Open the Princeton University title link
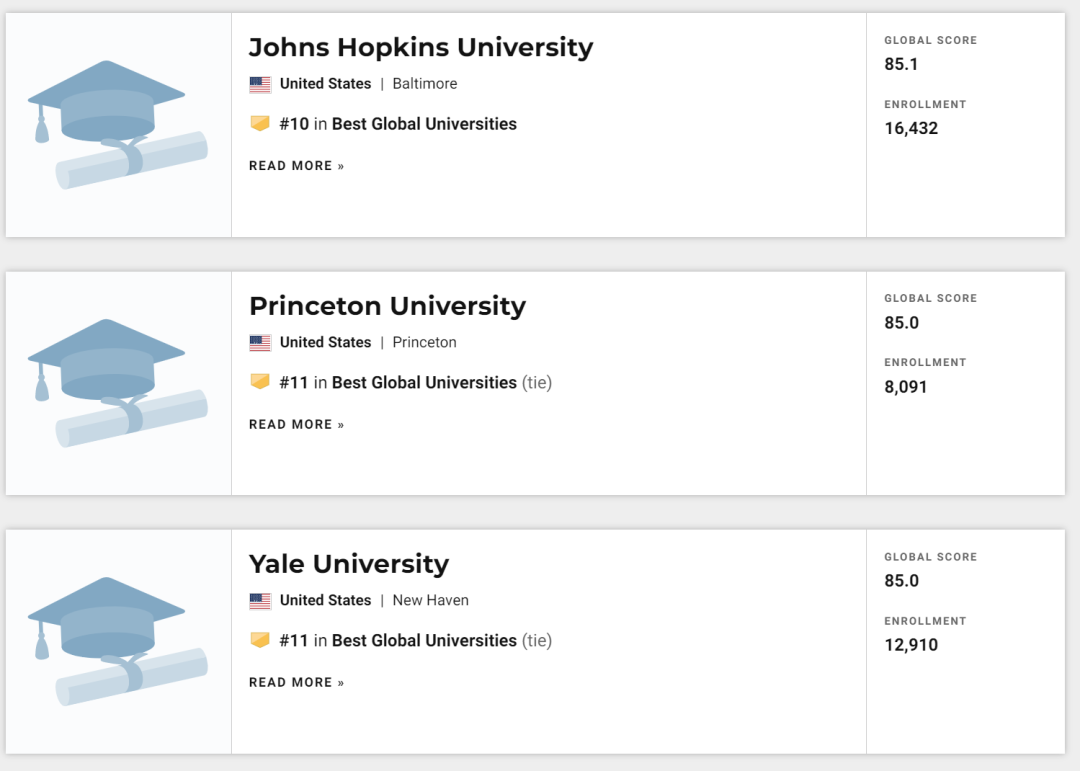The width and height of the screenshot is (1080, 771). (387, 306)
